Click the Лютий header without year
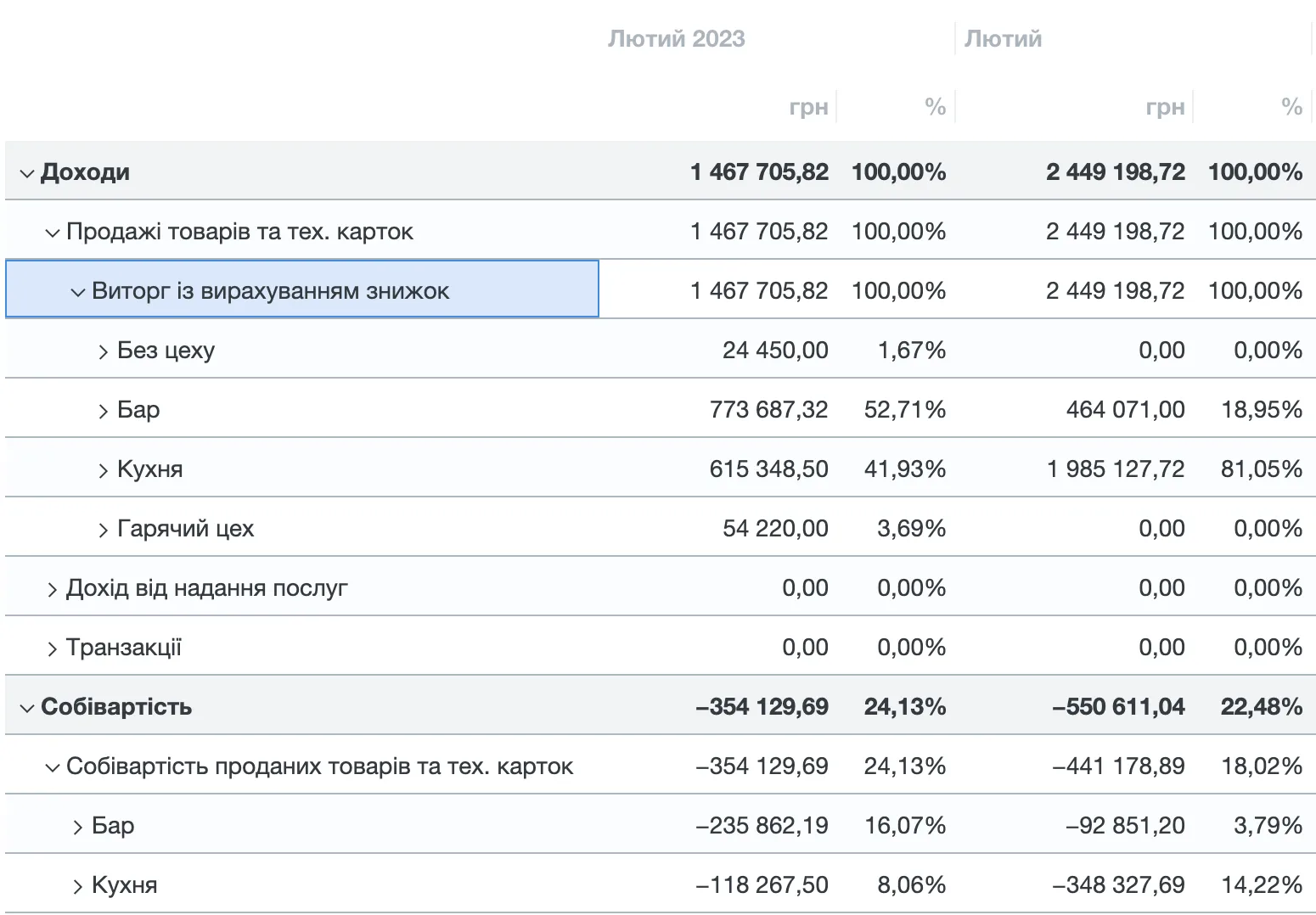Image resolution: width=1316 pixels, height=915 pixels. (x=1003, y=39)
